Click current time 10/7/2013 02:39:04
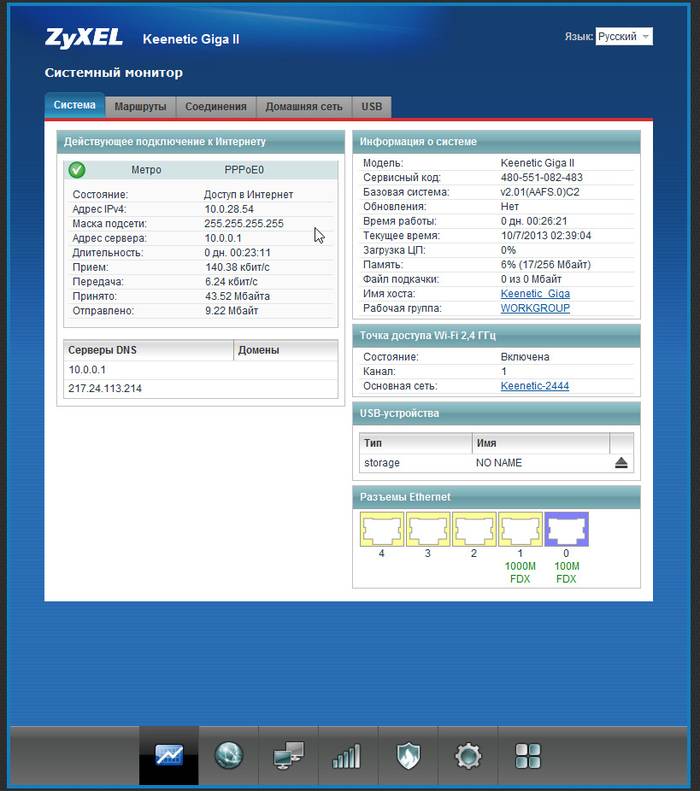 coord(546,236)
